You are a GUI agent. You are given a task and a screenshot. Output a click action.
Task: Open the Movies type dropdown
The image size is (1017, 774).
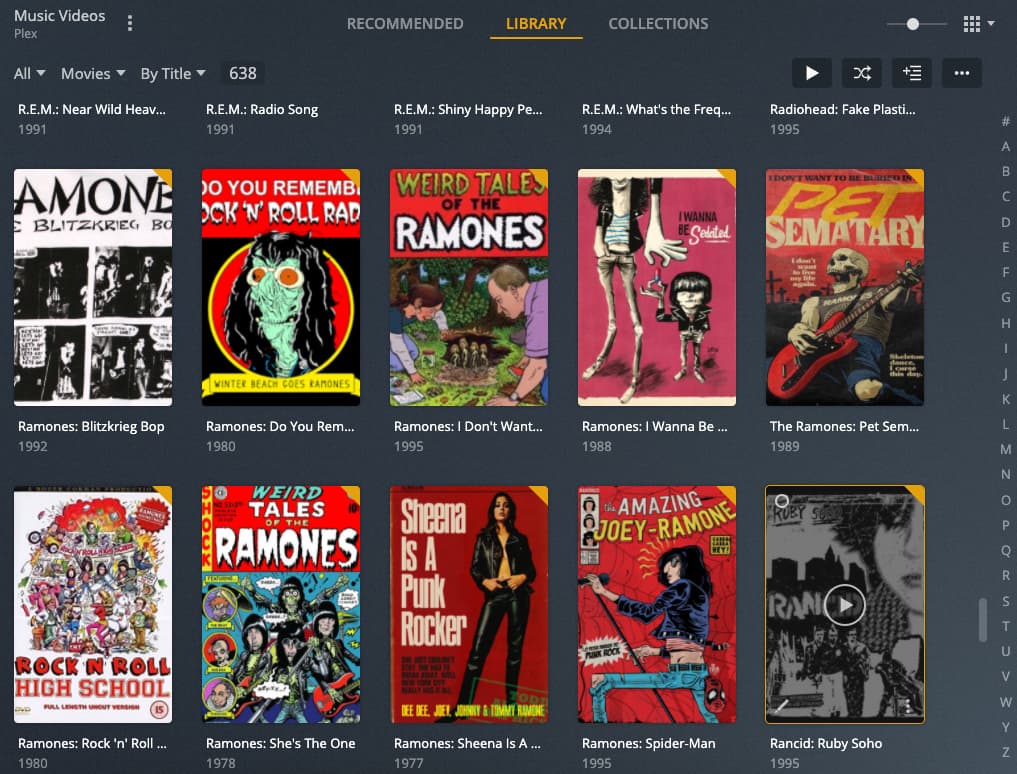coord(93,73)
